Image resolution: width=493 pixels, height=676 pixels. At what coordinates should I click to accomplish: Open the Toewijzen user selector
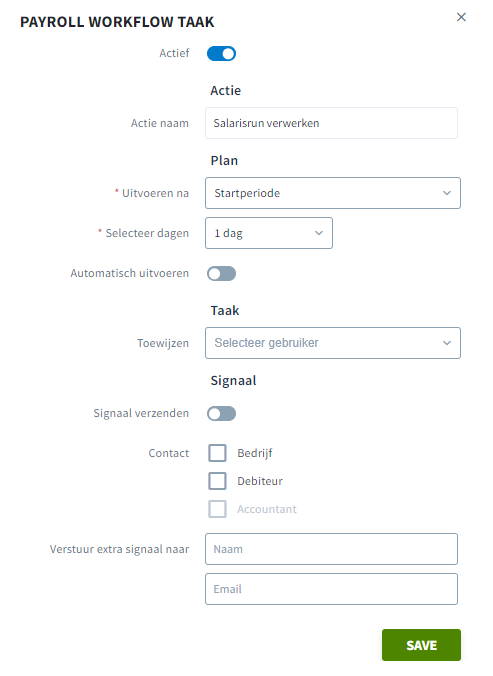[333, 343]
